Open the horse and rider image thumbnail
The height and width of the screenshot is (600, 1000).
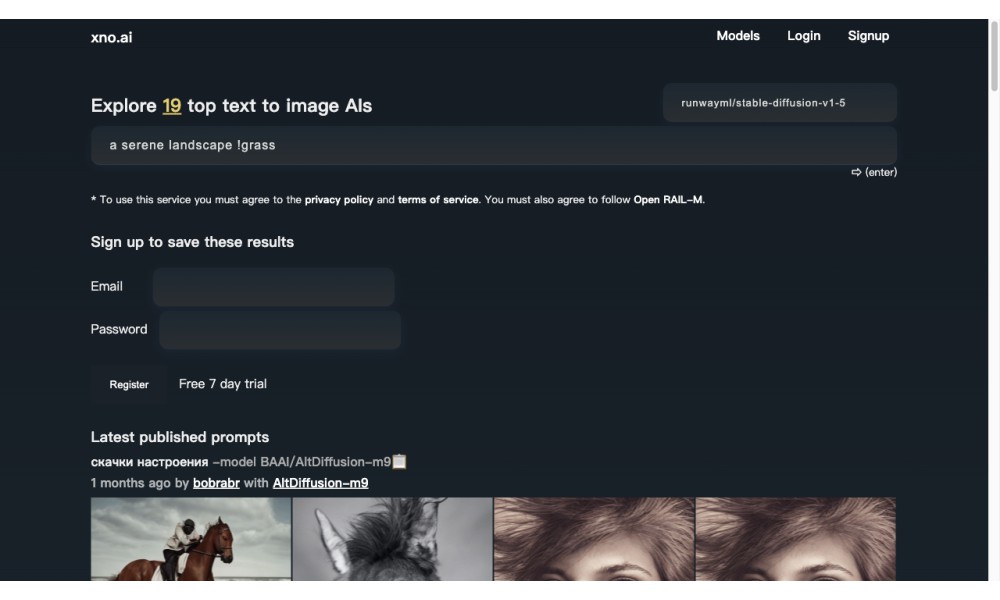[191, 539]
